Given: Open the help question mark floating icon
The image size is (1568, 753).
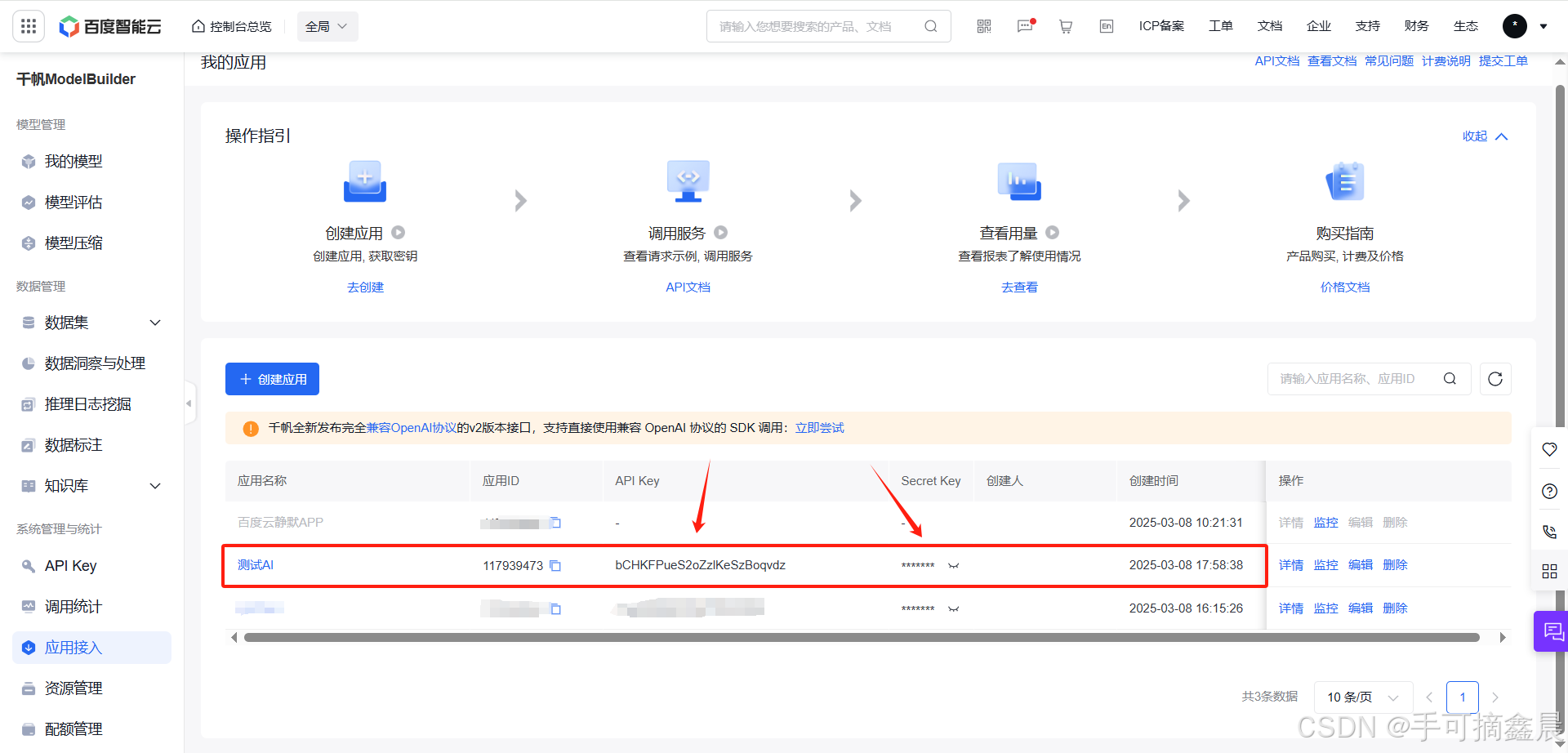Looking at the screenshot, I should [1549, 491].
